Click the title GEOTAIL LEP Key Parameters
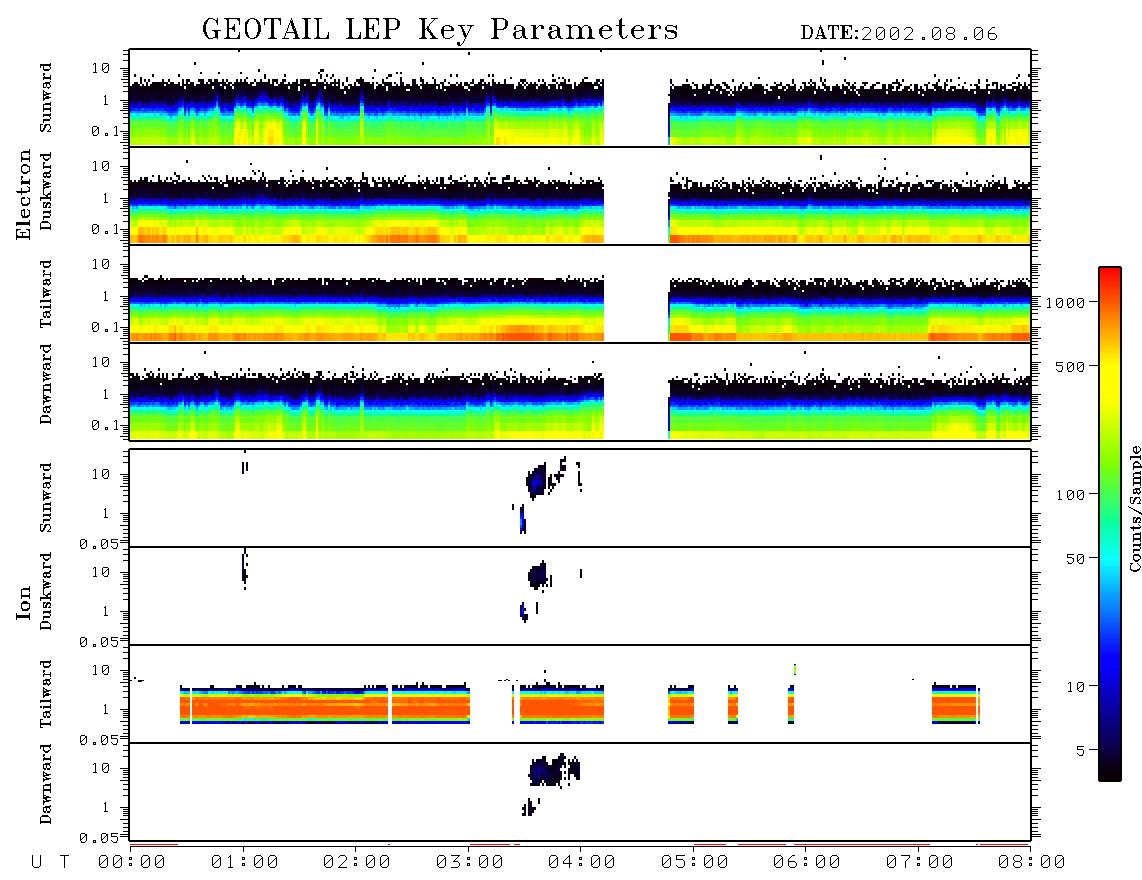Screen dimensions: 1142x880 (440, 30)
